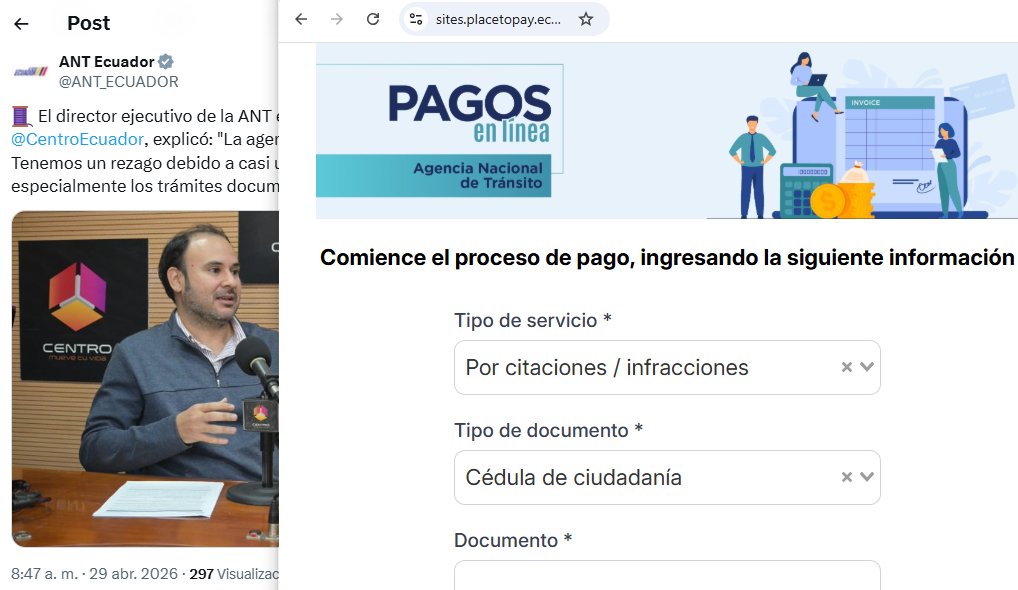1018x590 pixels.
Task: Click the browser back arrow
Action: pos(301,19)
